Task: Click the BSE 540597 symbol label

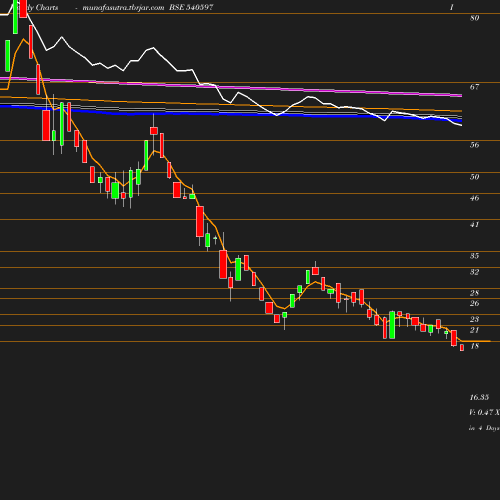Action: coord(191,7)
